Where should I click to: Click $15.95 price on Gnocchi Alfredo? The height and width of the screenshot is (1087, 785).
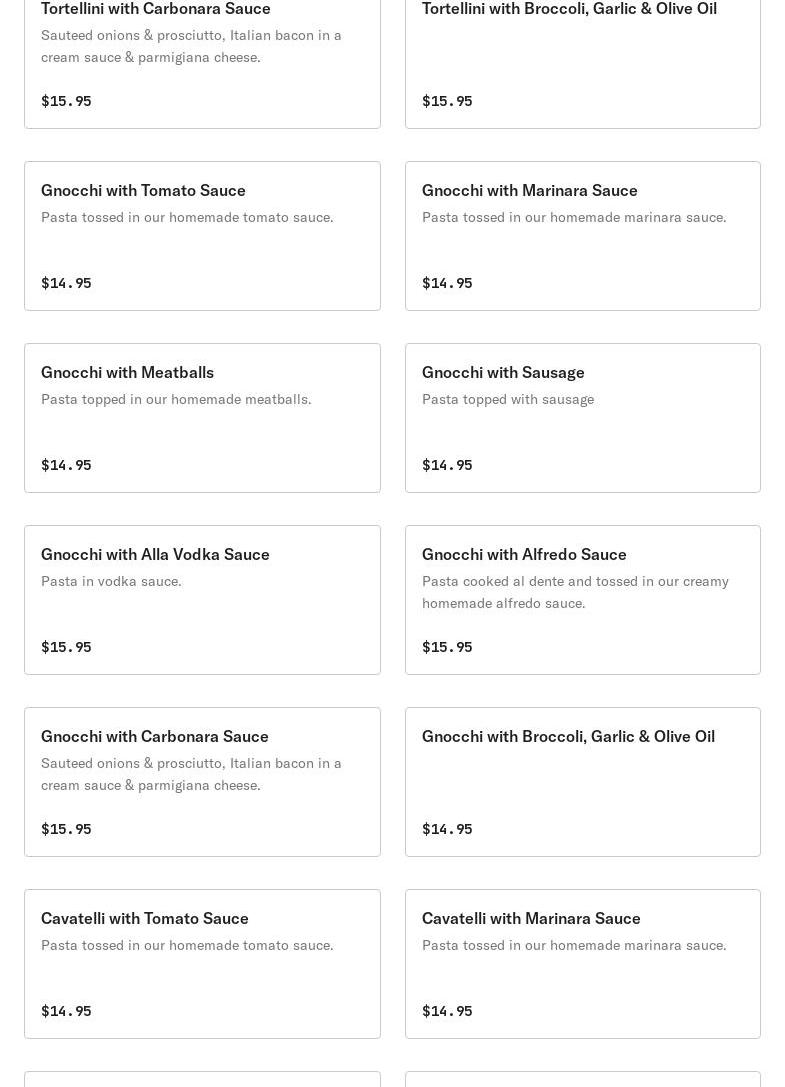[x=447, y=647]
